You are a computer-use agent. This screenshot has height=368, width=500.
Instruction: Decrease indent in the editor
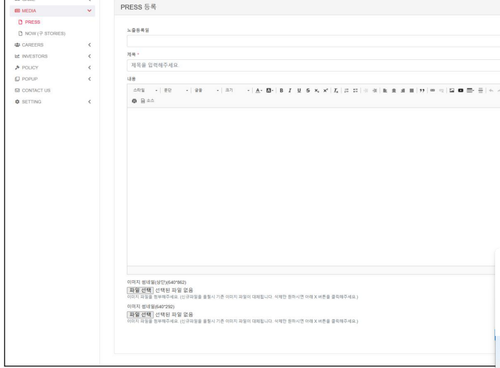point(366,90)
